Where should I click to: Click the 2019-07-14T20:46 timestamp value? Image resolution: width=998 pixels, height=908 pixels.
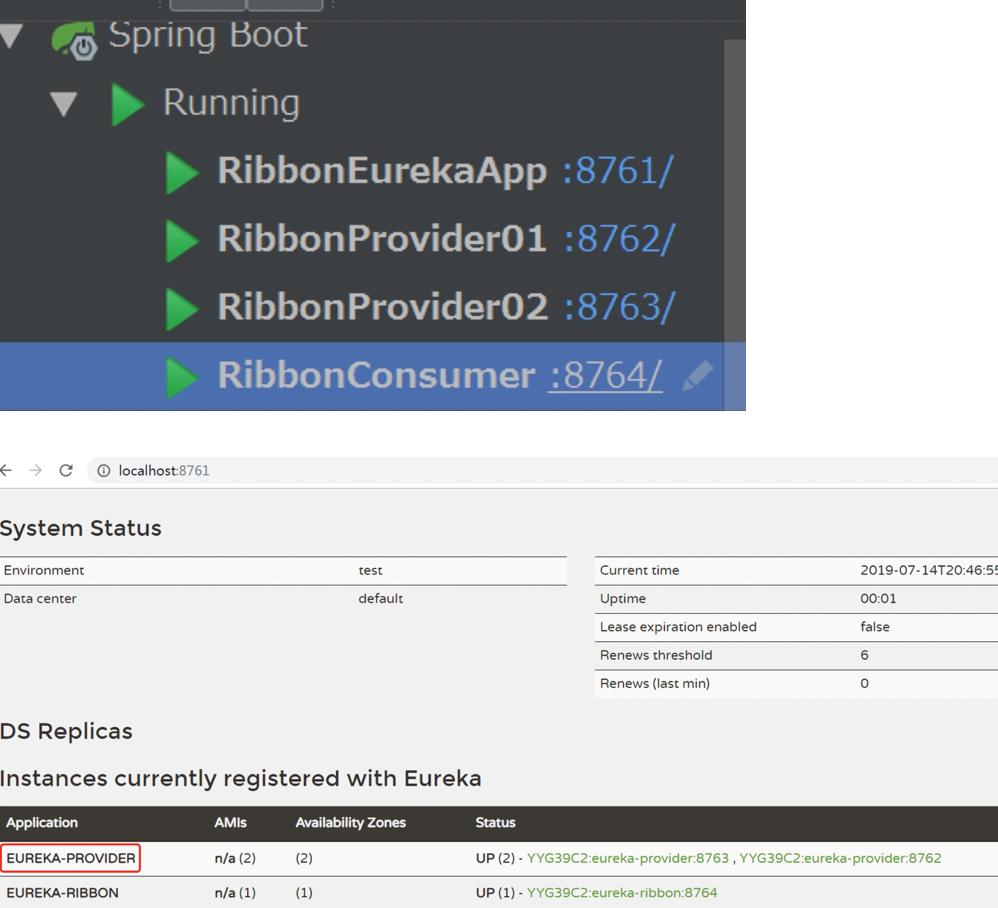929,570
